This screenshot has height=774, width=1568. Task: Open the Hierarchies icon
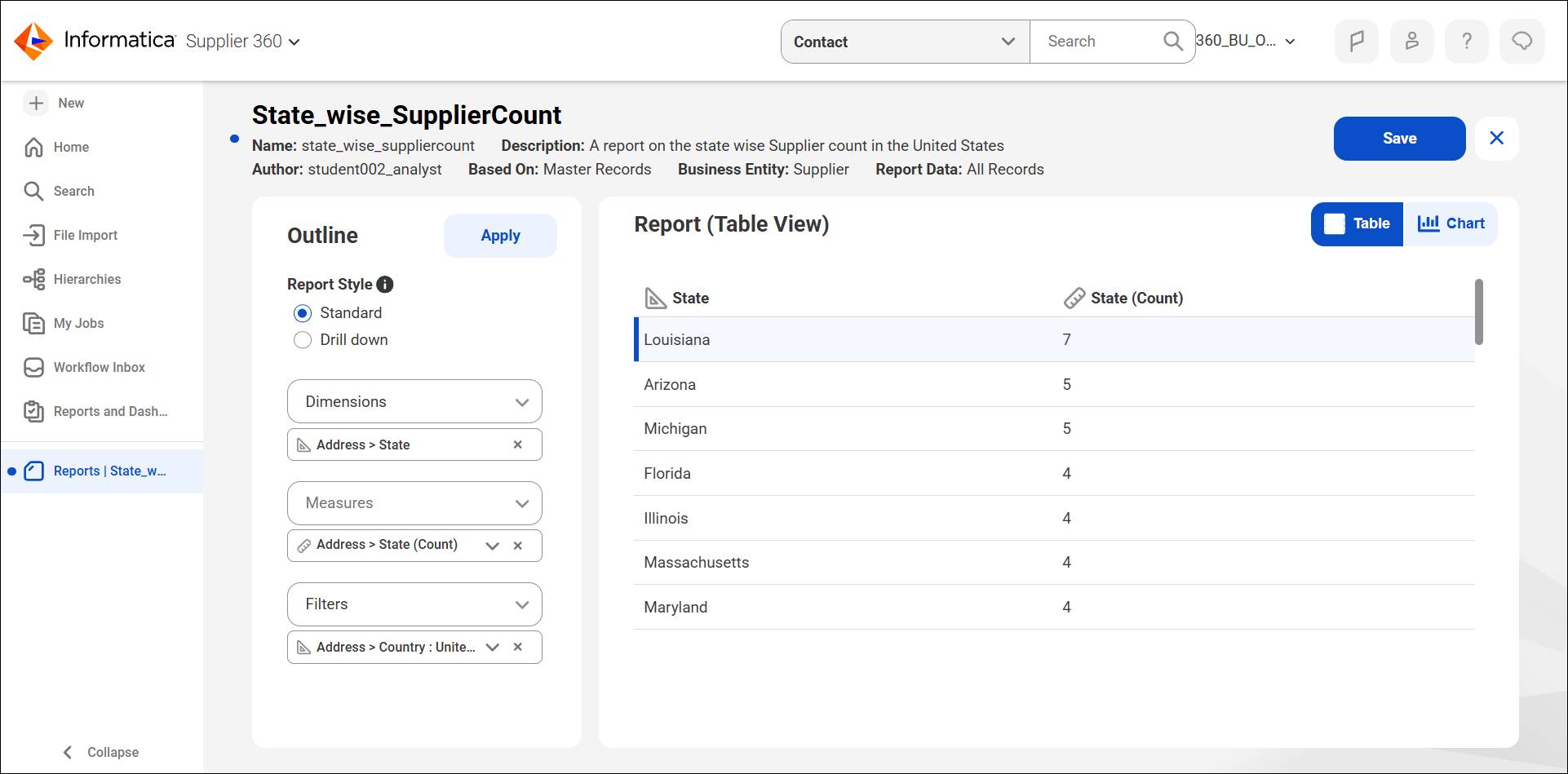click(33, 279)
